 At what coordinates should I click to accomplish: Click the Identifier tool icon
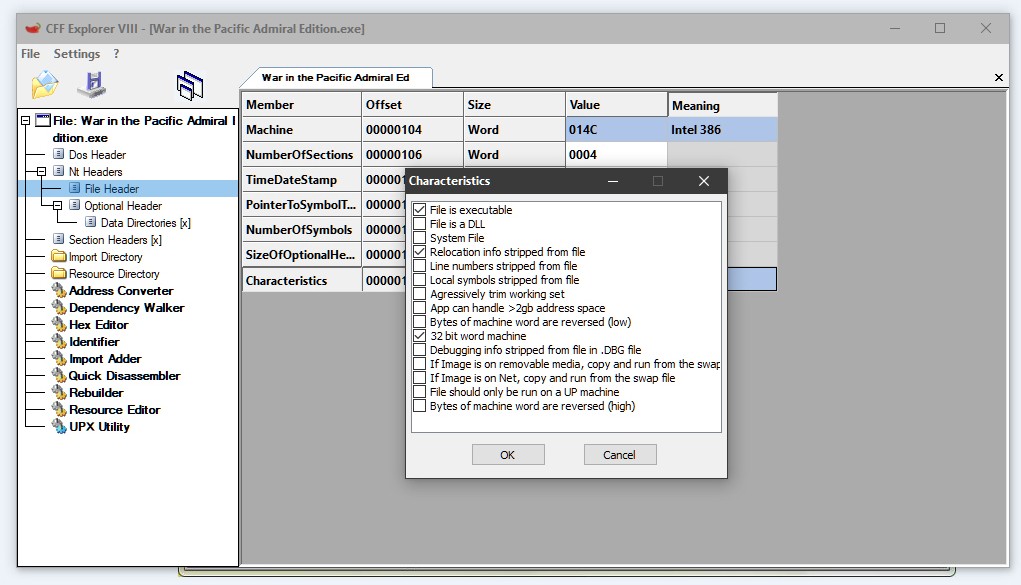pyautogui.click(x=59, y=341)
